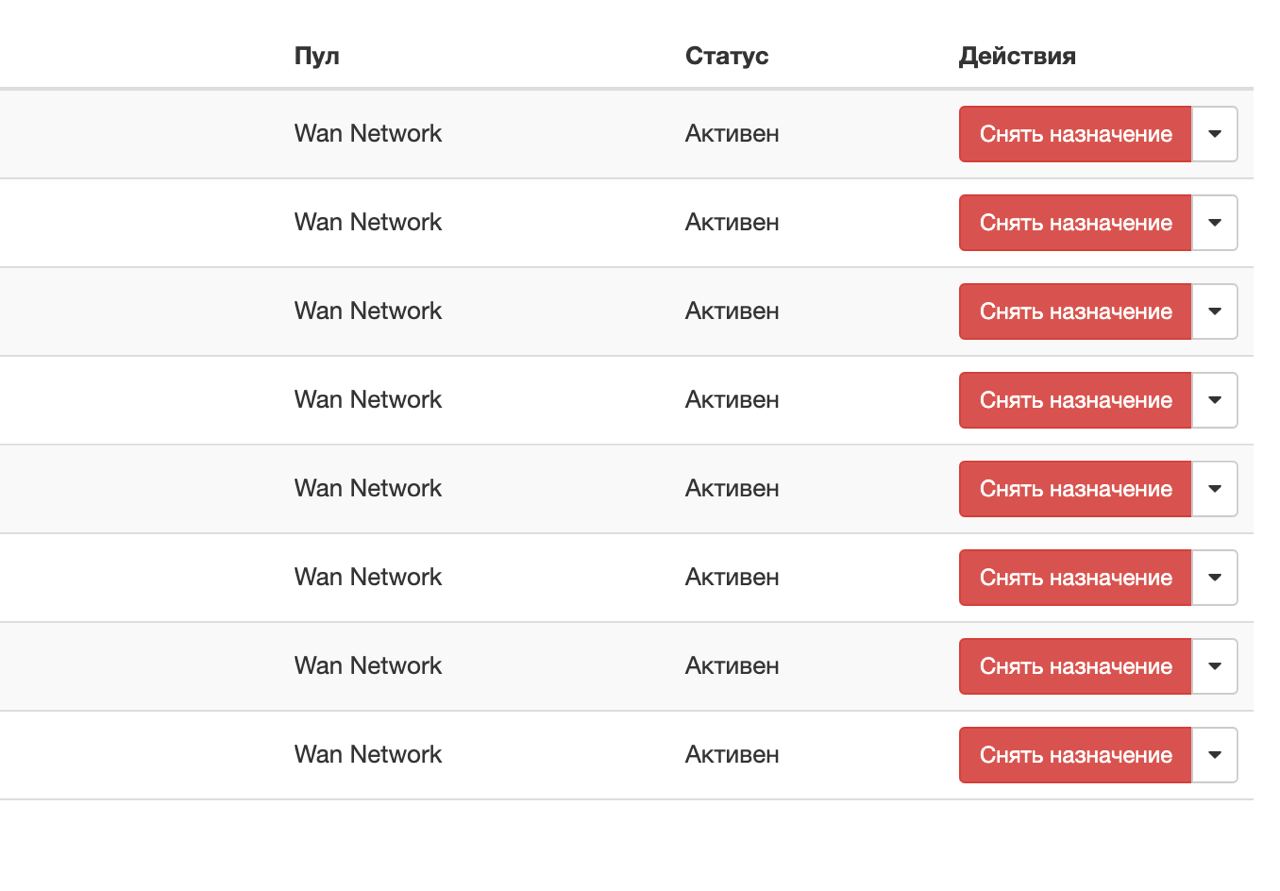Viewport: 1280px width, 891px height.
Task: Click 'Снять назначение' in the sixth row
Action: click(1075, 578)
